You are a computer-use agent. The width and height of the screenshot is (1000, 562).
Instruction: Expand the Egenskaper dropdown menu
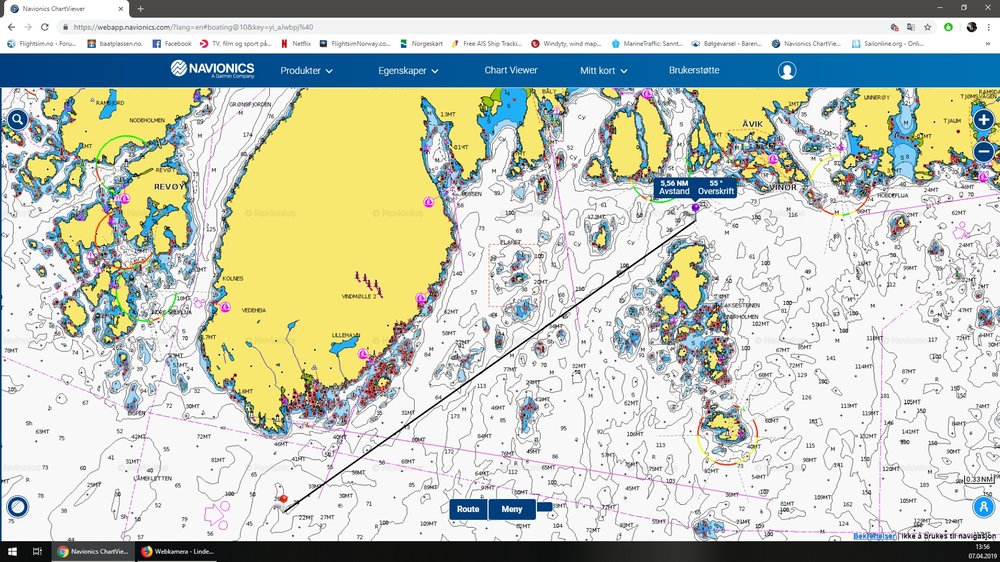point(408,71)
